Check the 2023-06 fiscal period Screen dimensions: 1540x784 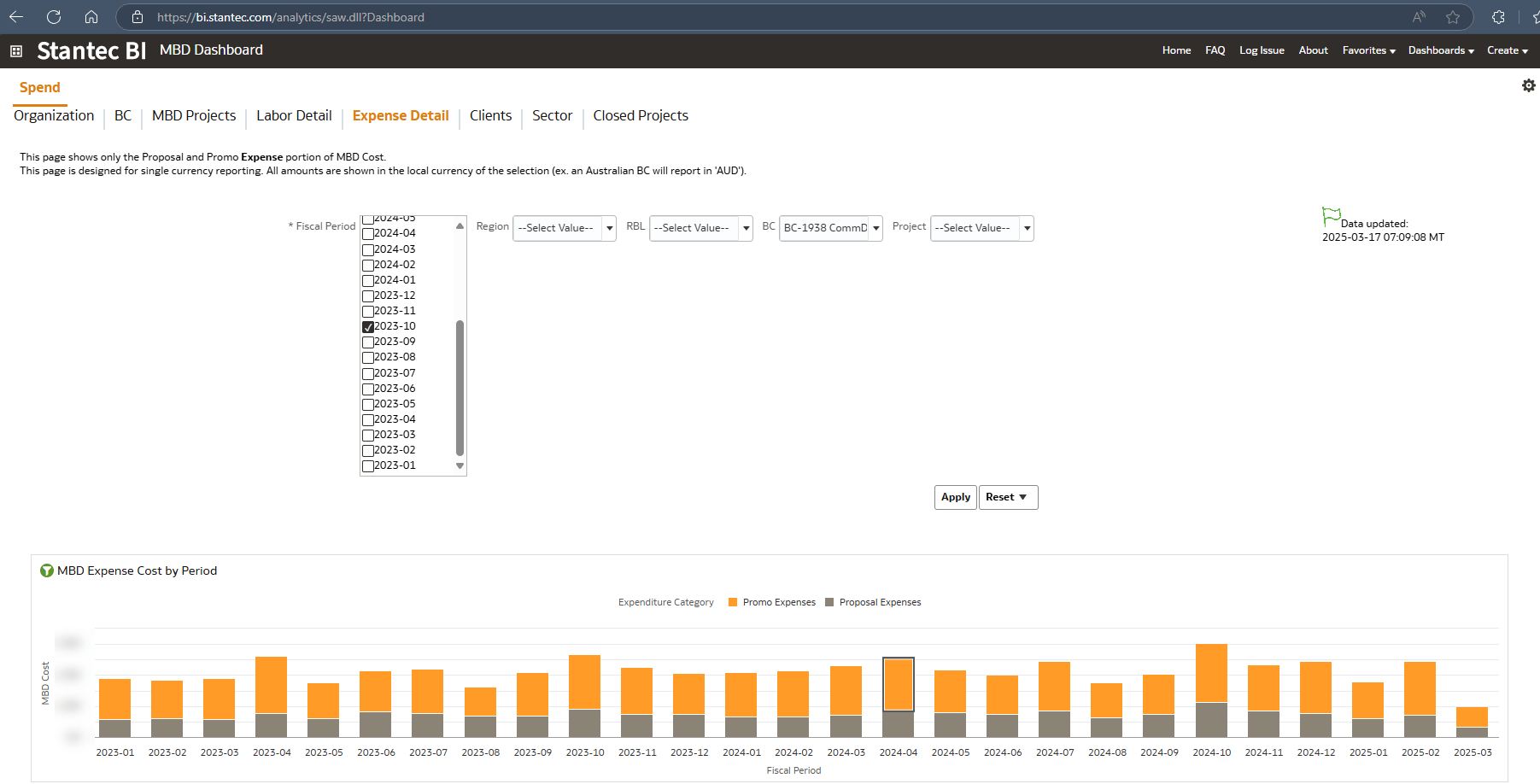coord(368,389)
